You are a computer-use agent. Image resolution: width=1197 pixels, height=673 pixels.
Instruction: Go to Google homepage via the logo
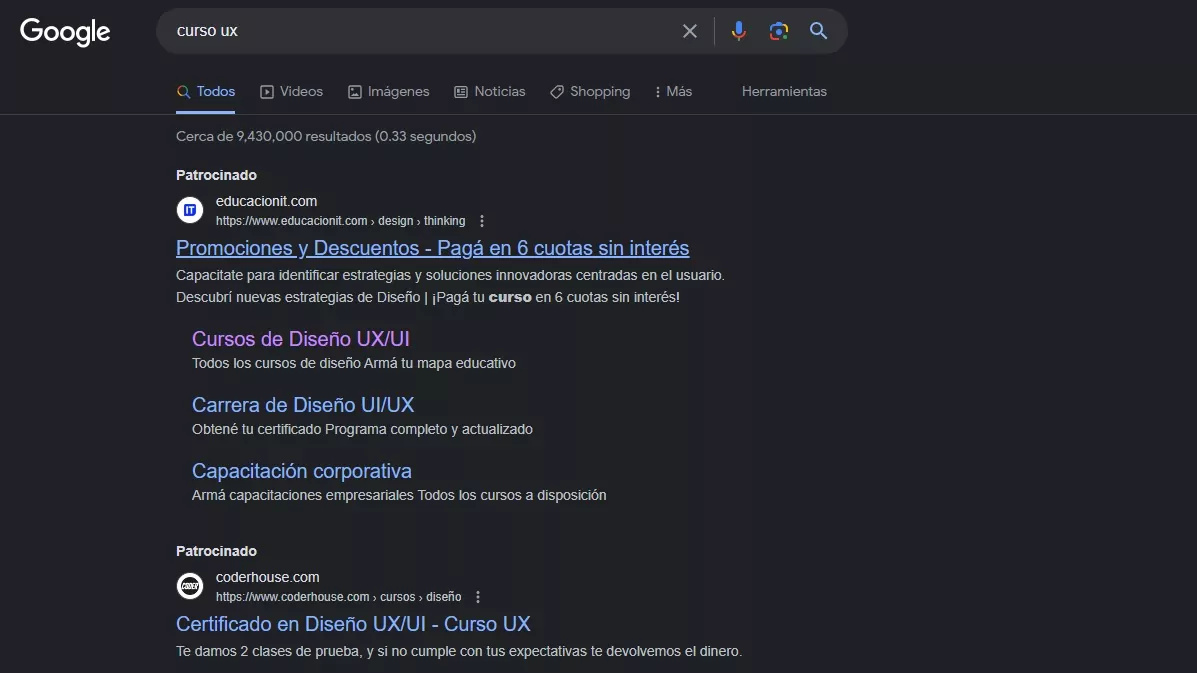pos(64,31)
